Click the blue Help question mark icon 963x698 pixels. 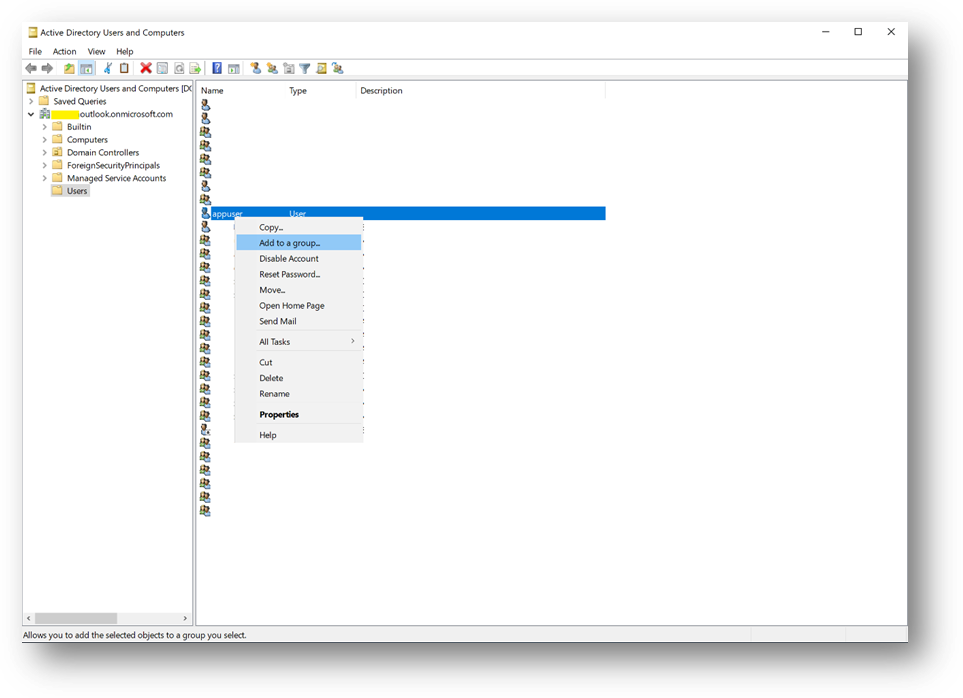217,68
